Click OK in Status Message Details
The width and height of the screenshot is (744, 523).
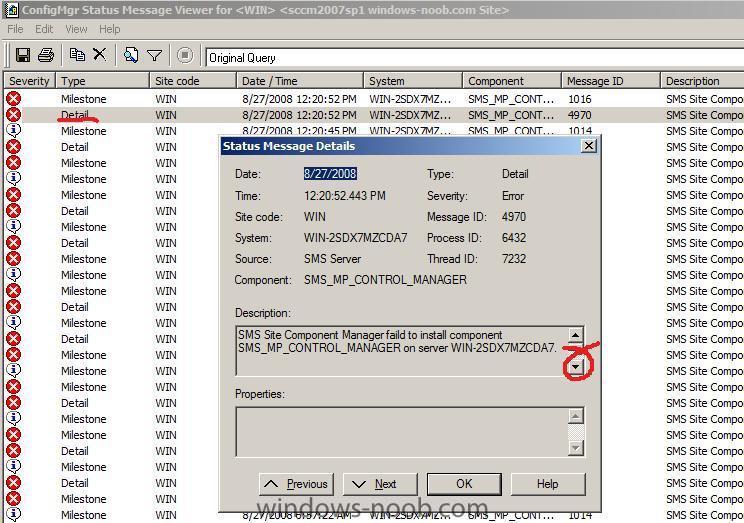pyautogui.click(x=464, y=484)
